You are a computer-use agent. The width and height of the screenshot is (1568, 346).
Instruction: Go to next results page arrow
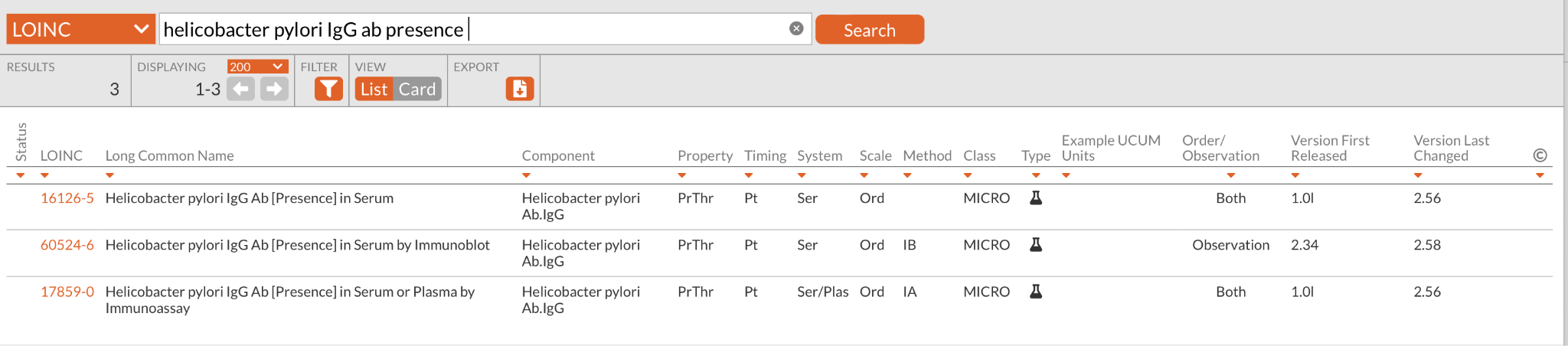tap(274, 89)
